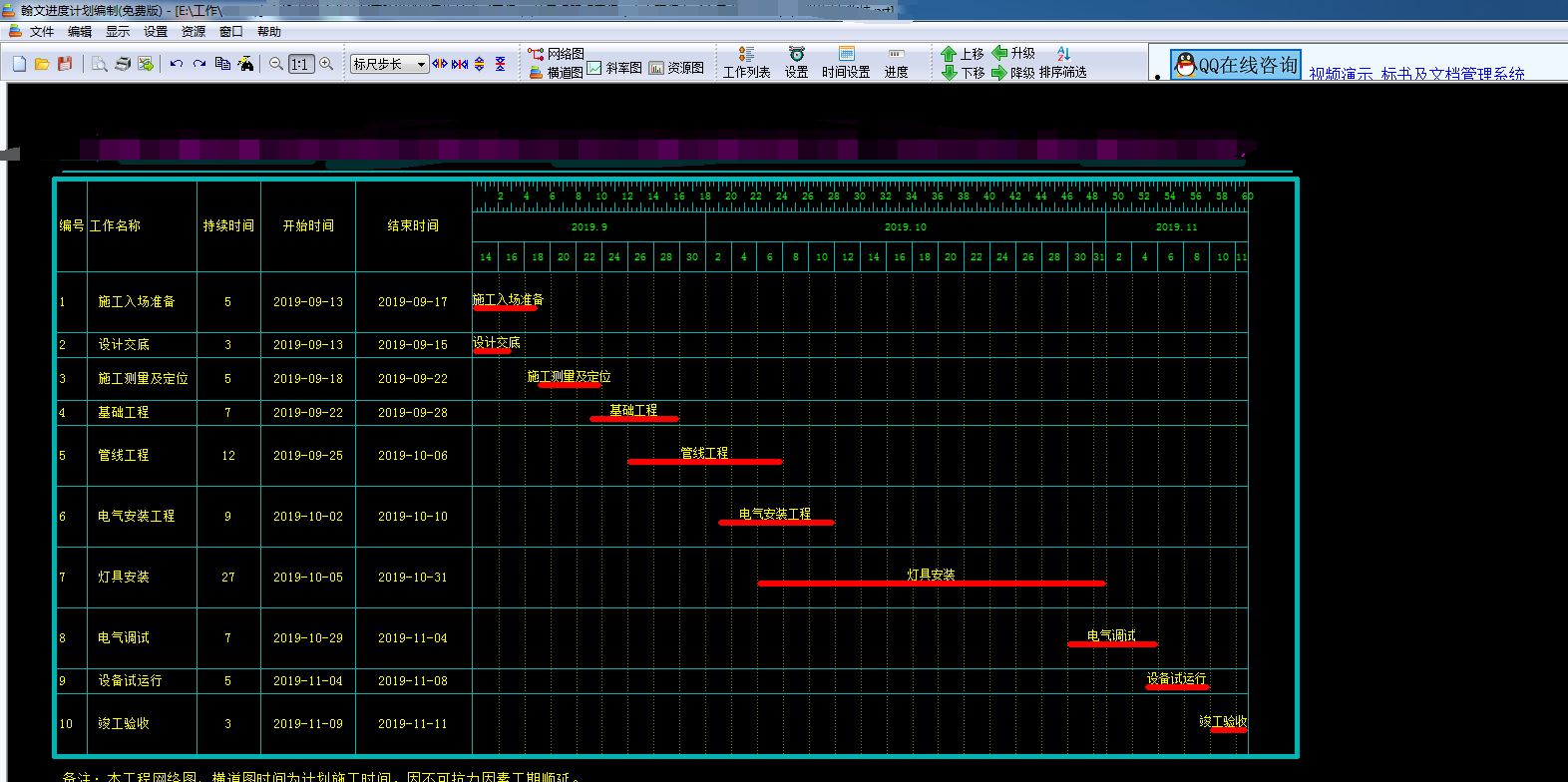Switch to 资源图 resource chart view
Image resolution: width=1568 pixels, height=782 pixels.
pyautogui.click(x=676, y=68)
